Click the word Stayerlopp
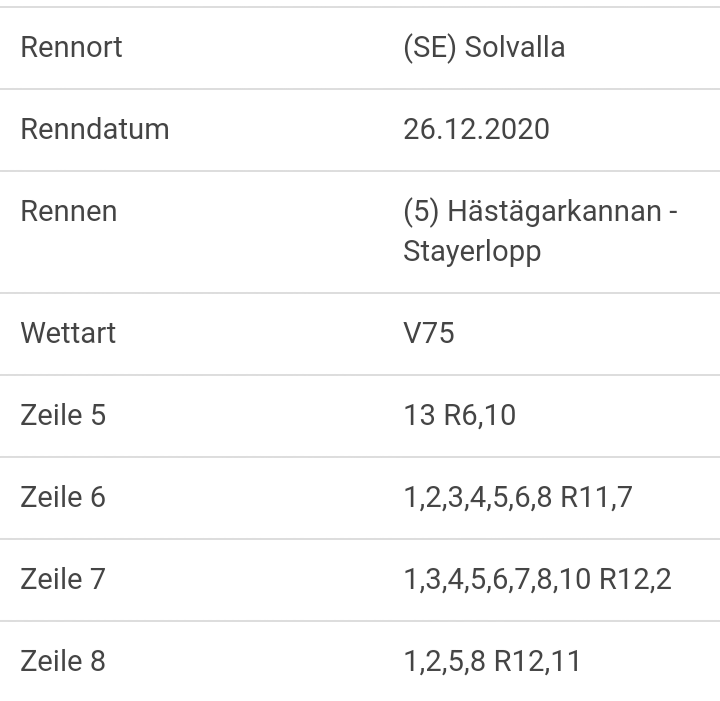Image resolution: width=720 pixels, height=701 pixels. (472, 252)
